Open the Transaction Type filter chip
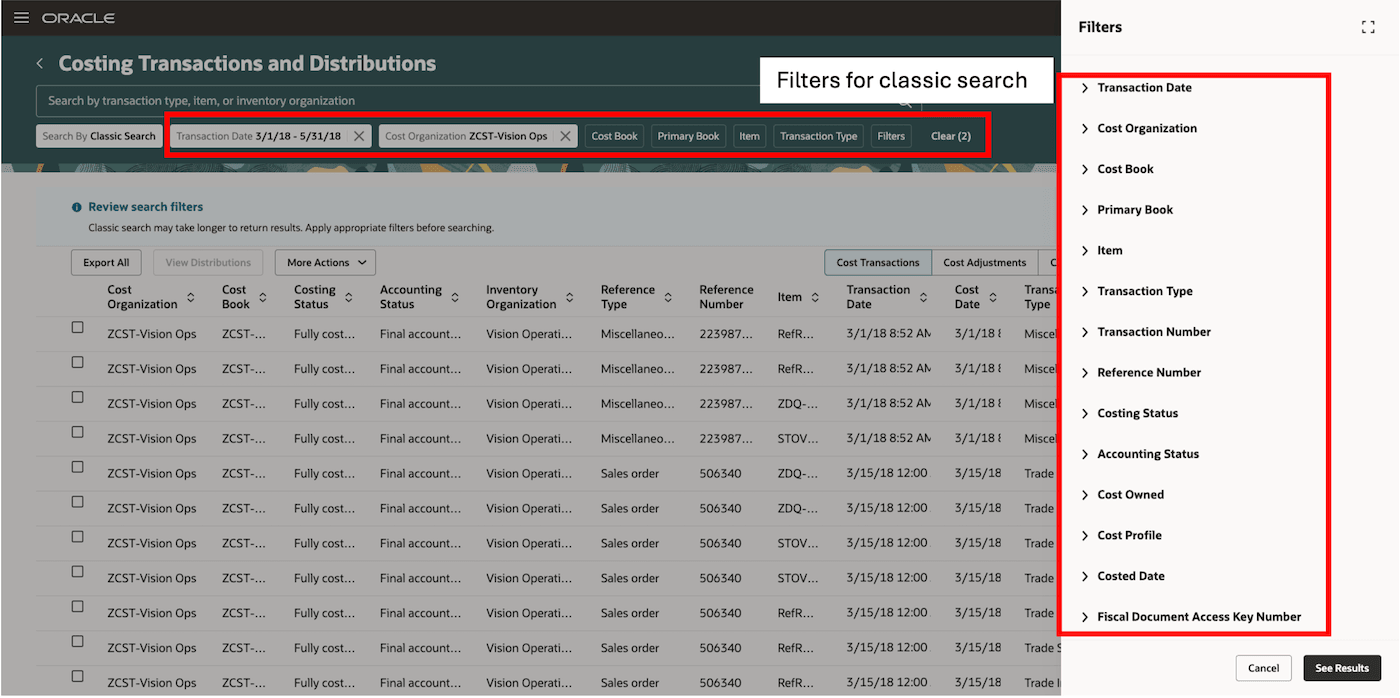The height and width of the screenshot is (698, 1400). pyautogui.click(x=819, y=136)
